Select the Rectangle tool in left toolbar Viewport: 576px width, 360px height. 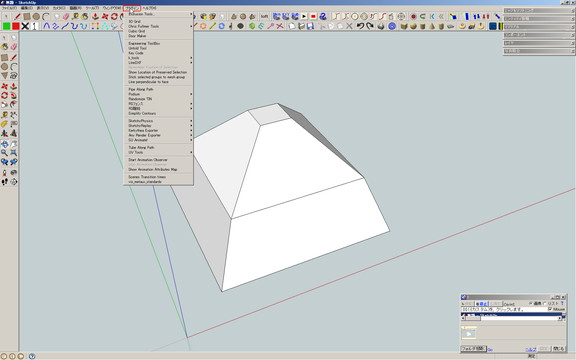pyautogui.click(x=4, y=58)
